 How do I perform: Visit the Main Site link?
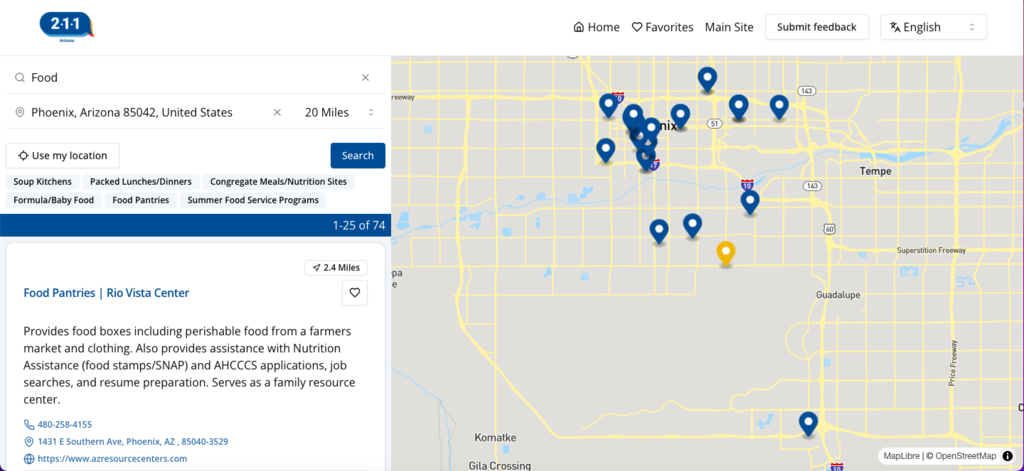[x=729, y=27]
